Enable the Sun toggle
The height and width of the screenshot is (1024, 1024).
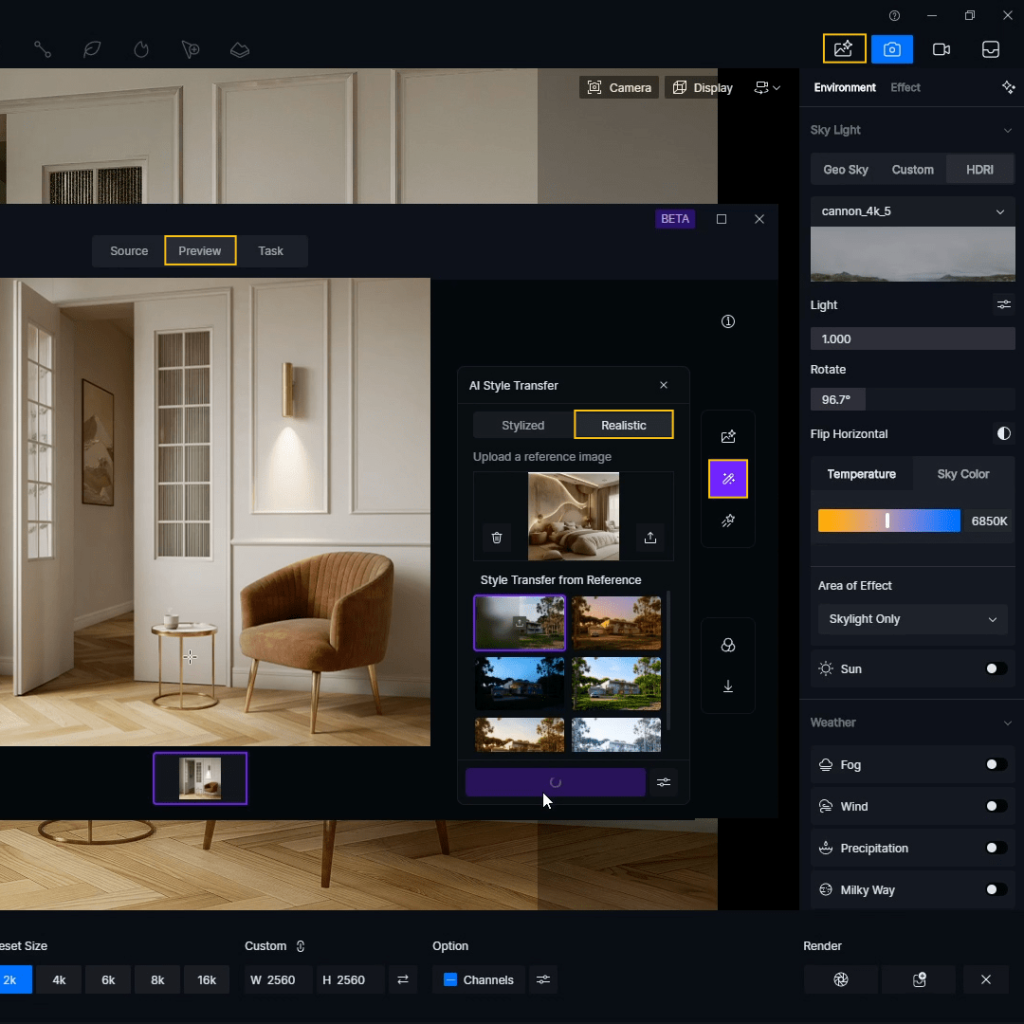(995, 669)
